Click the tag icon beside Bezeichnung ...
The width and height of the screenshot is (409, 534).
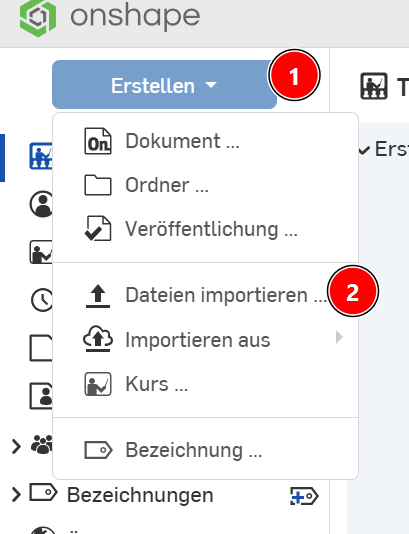click(98, 450)
